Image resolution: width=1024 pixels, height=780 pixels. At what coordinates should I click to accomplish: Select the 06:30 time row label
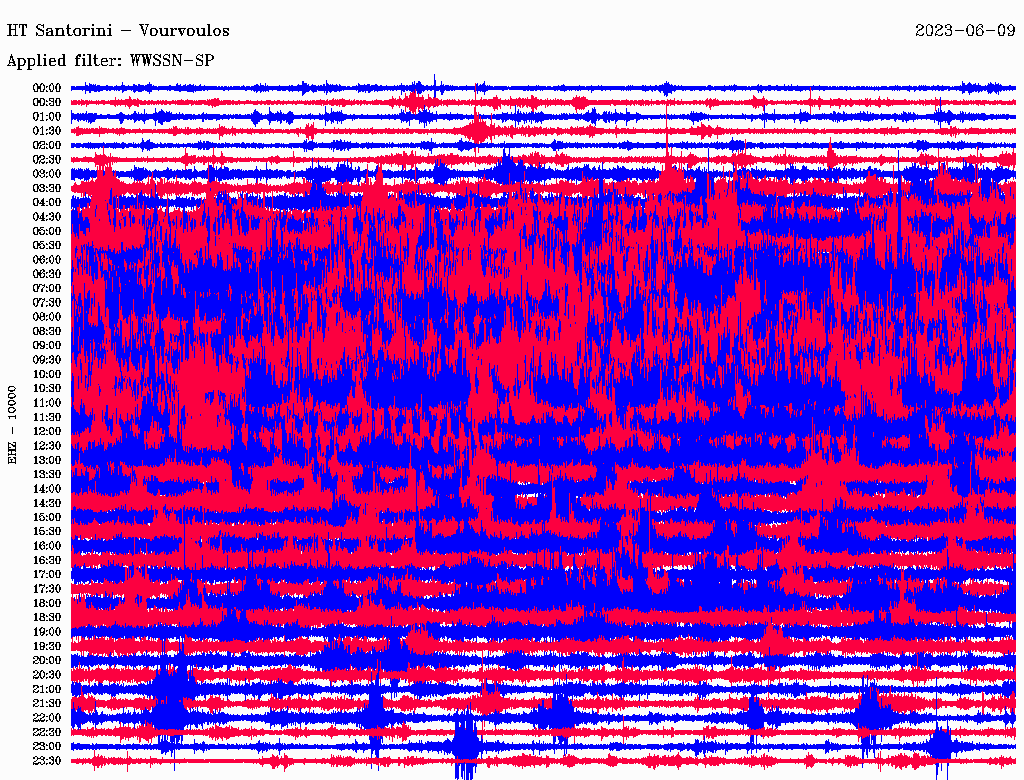(47, 274)
